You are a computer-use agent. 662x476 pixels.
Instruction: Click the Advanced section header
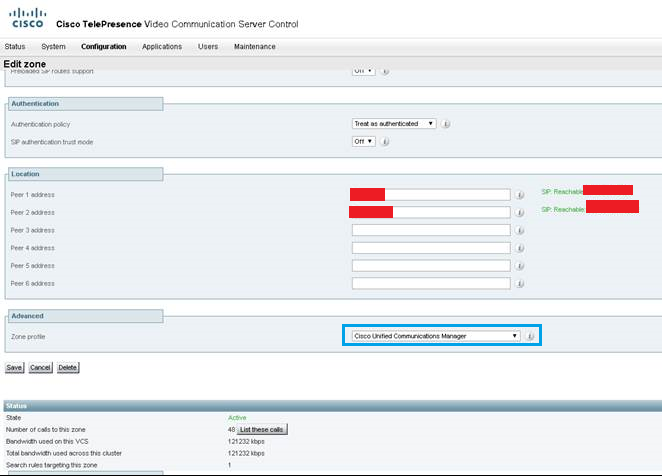click(x=86, y=316)
